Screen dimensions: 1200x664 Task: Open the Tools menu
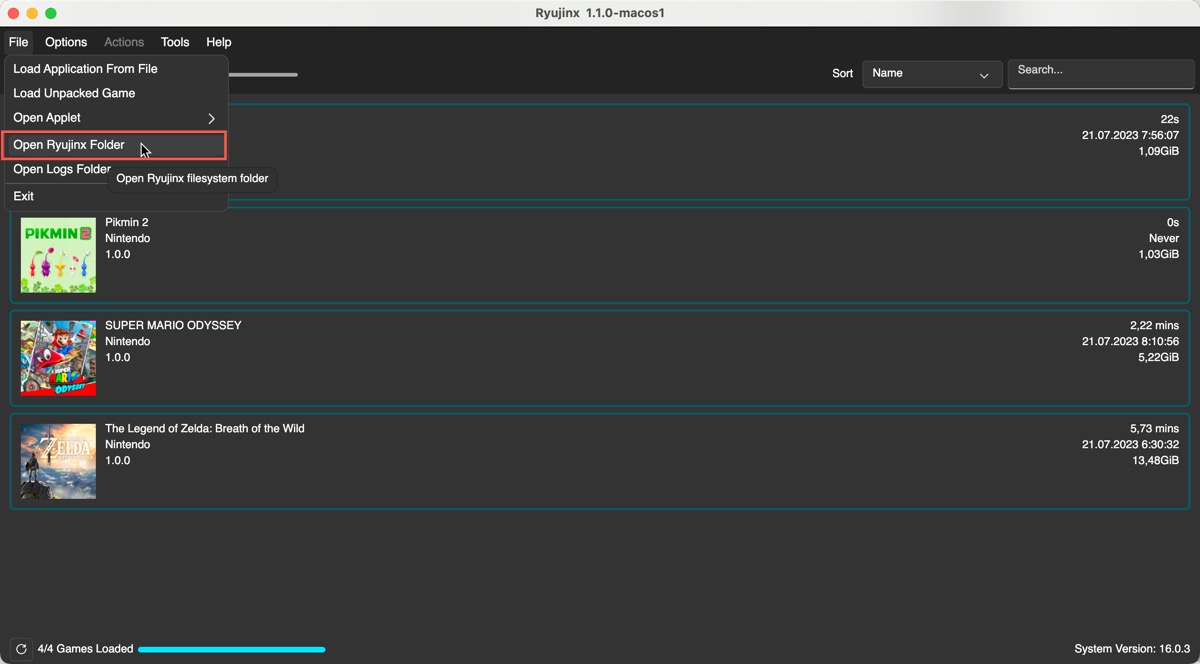click(x=175, y=42)
